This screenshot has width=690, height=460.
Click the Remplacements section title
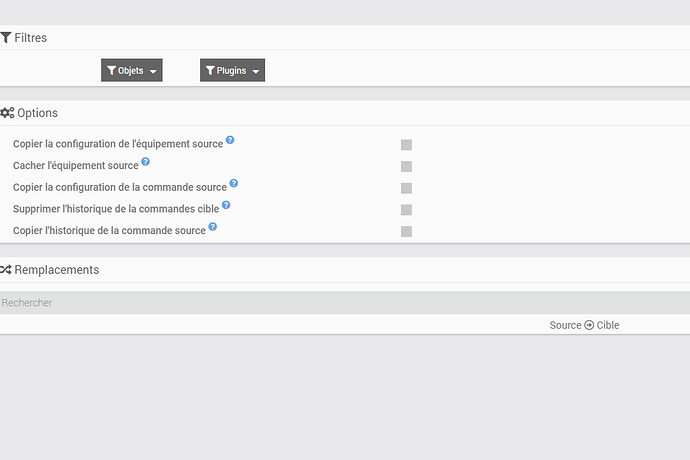coord(56,270)
